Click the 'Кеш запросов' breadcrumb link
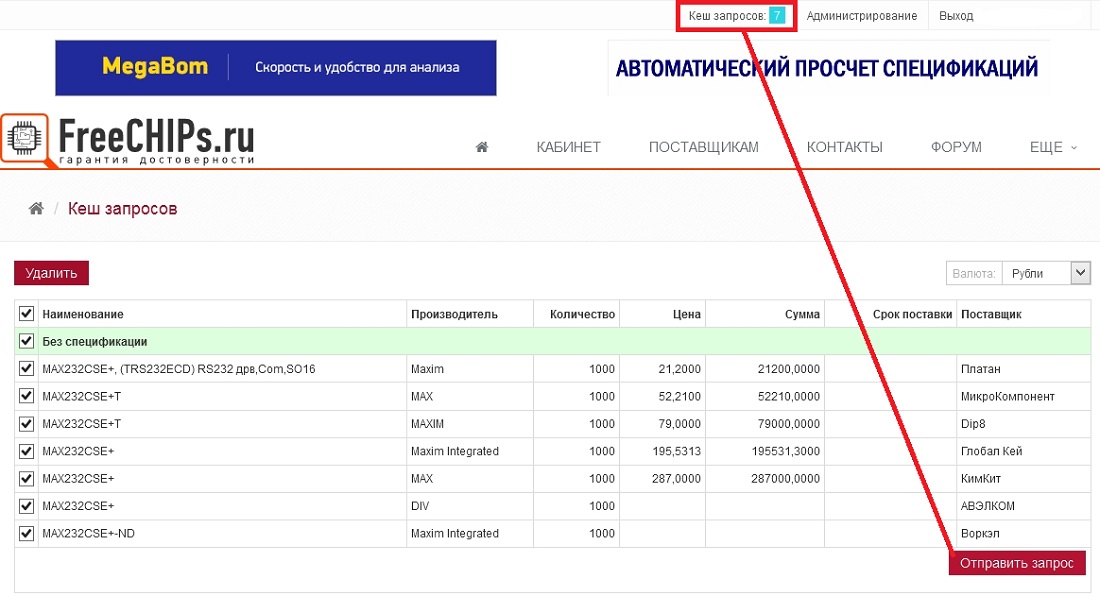Image resolution: width=1100 pixels, height=613 pixels. coord(123,208)
